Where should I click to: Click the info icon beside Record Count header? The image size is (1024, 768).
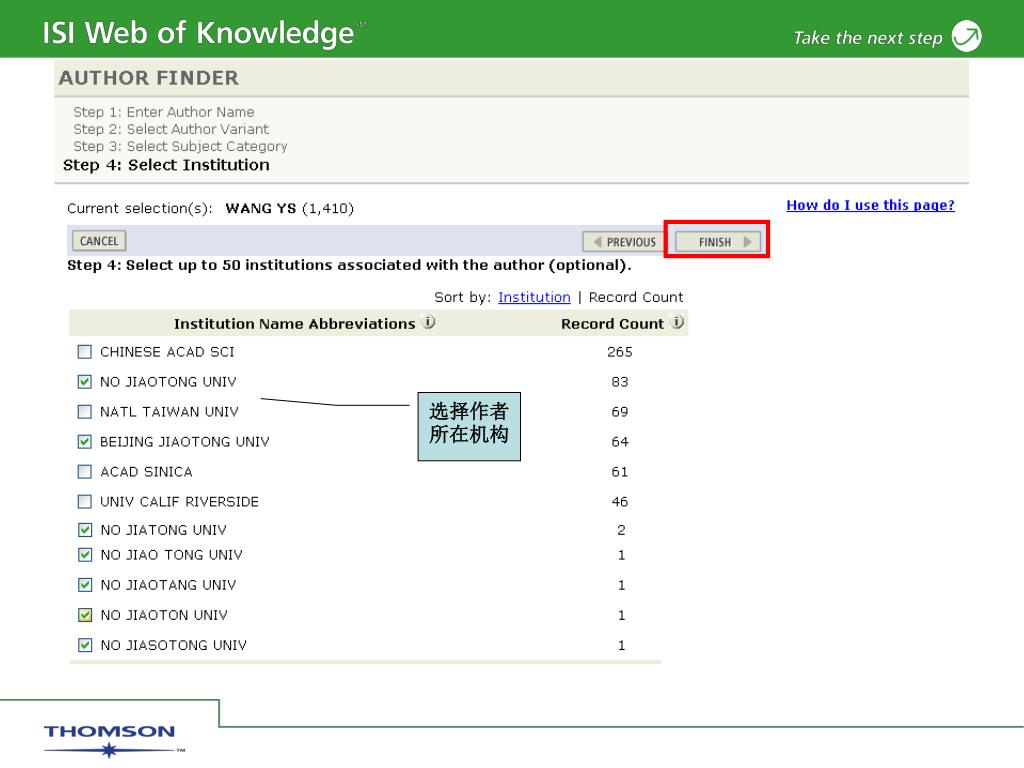[x=678, y=322]
